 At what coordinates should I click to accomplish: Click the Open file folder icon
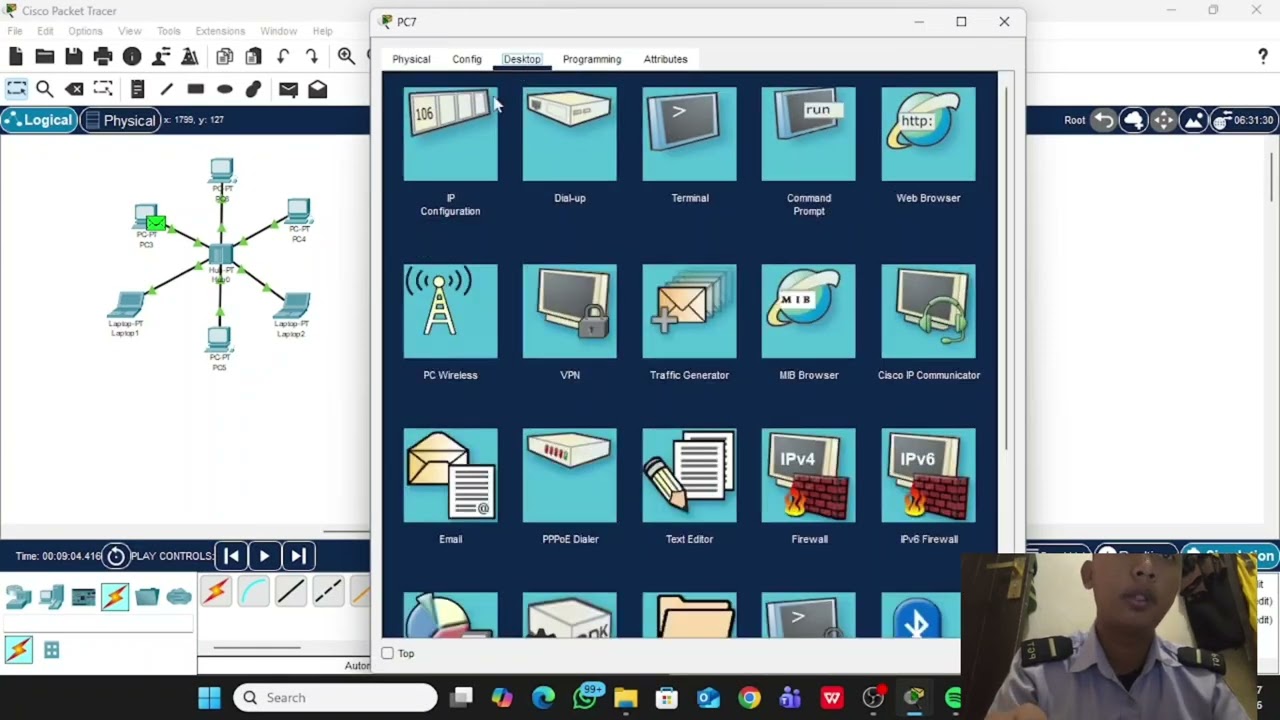[x=45, y=57]
